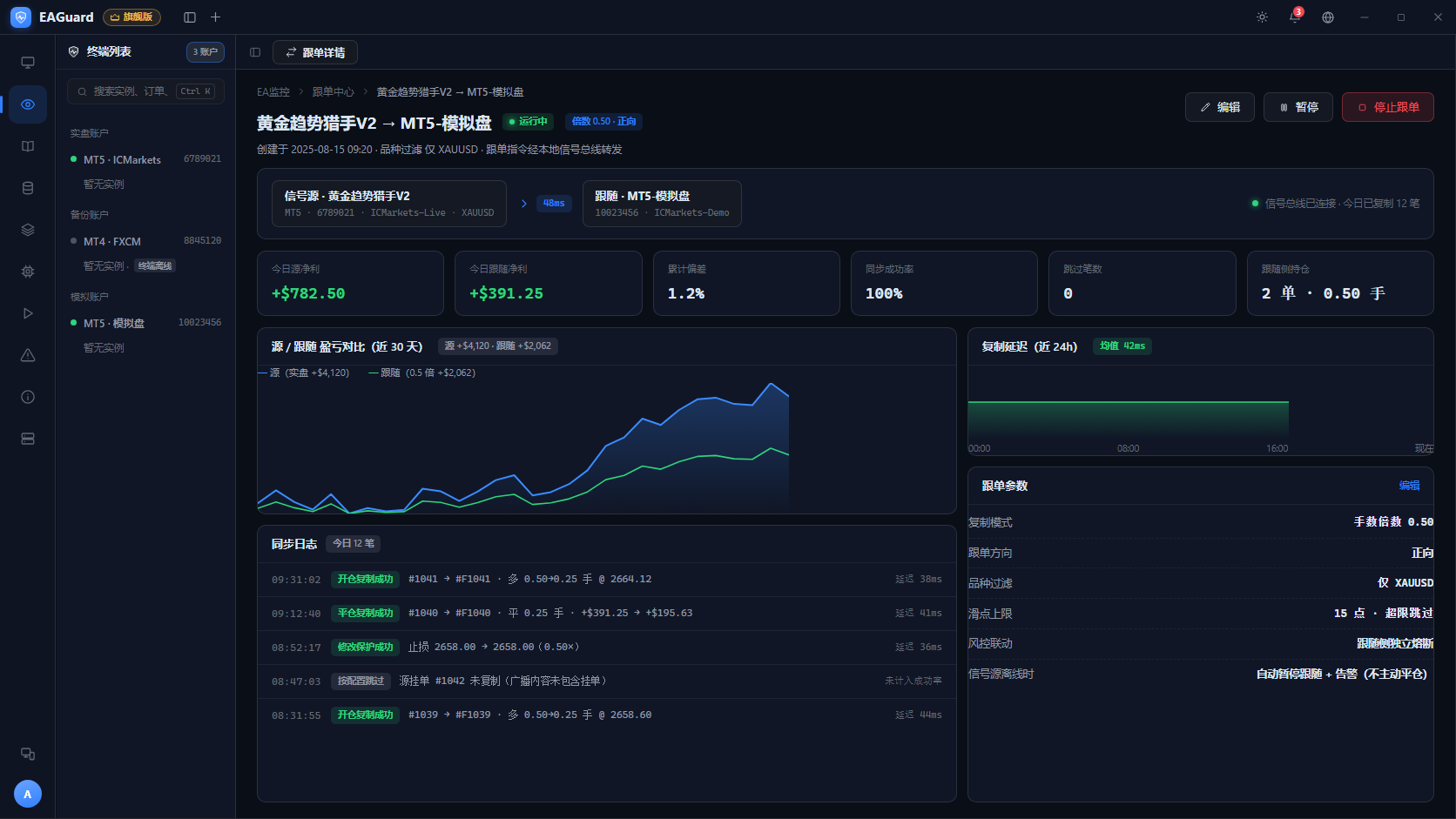The height and width of the screenshot is (819, 1456).
Task: Select MT4 · FXCM account
Action: tap(145, 241)
